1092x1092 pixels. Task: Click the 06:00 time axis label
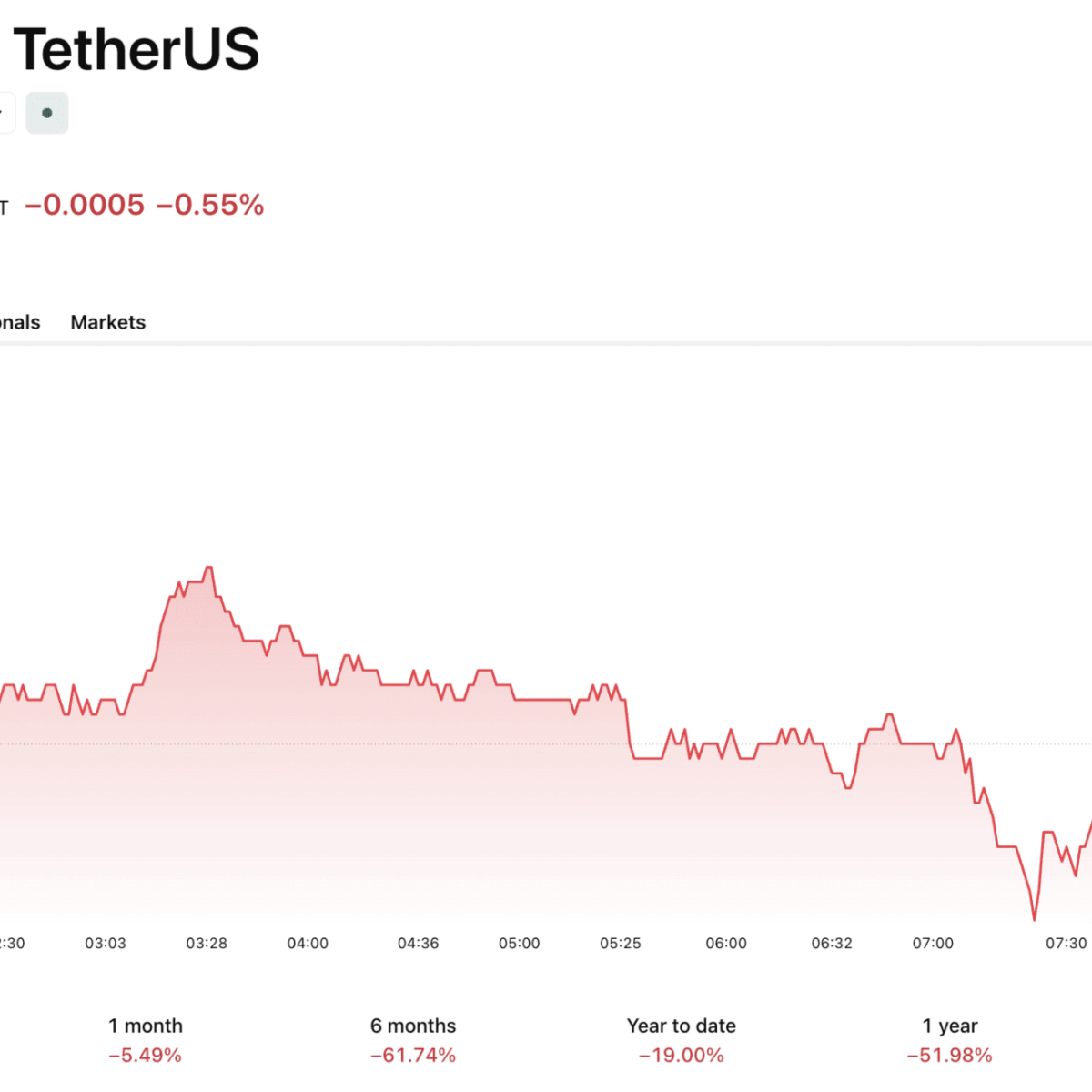point(726,943)
